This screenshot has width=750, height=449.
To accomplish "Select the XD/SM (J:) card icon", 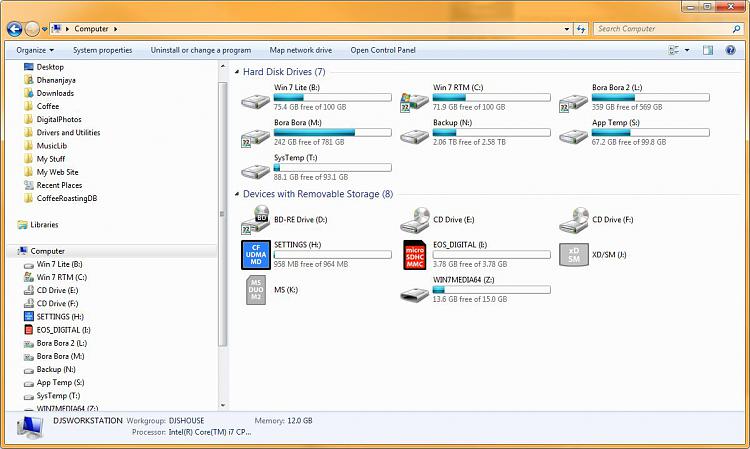I will tap(574, 254).
